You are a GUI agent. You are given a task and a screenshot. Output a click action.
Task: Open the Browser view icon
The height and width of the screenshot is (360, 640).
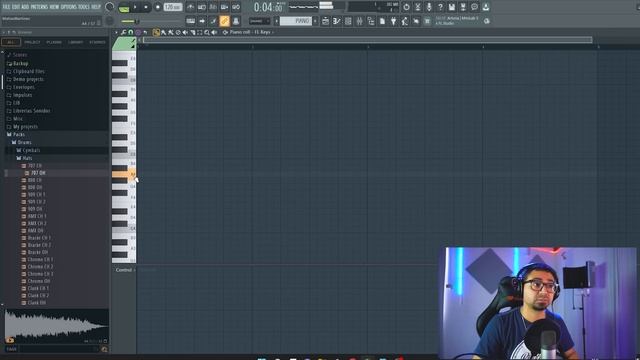371,21
